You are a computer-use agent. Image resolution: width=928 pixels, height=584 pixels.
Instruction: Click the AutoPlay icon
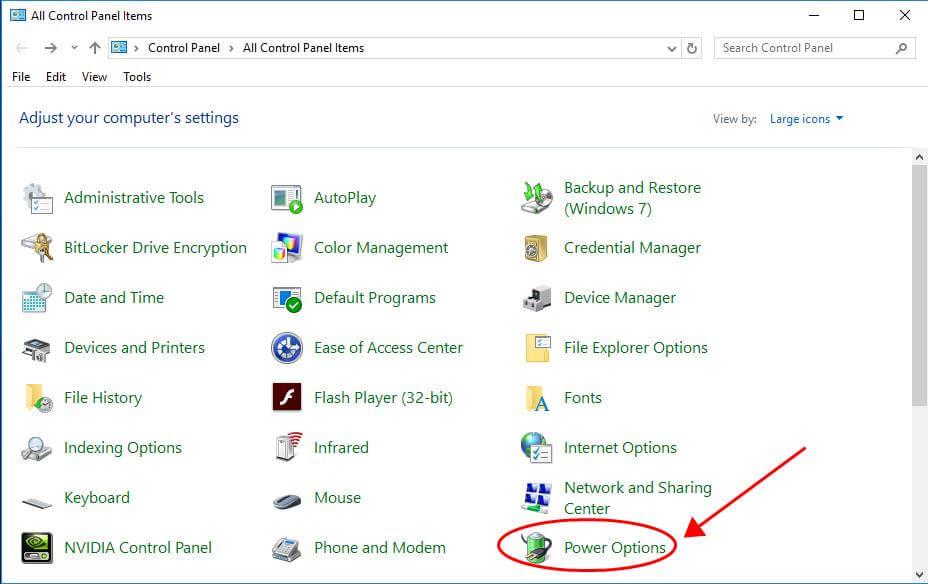pos(287,198)
